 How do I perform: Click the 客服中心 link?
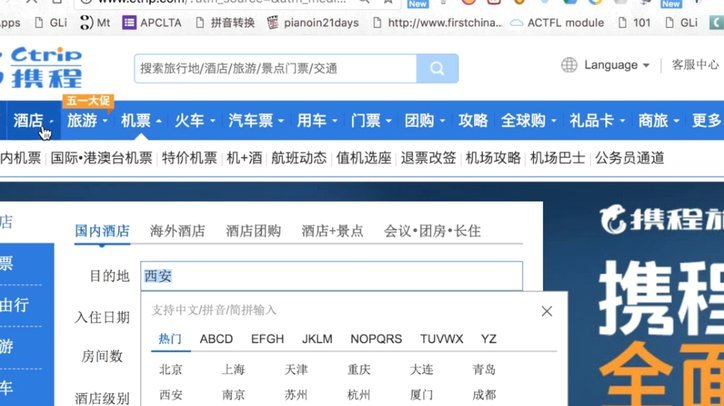coord(695,65)
